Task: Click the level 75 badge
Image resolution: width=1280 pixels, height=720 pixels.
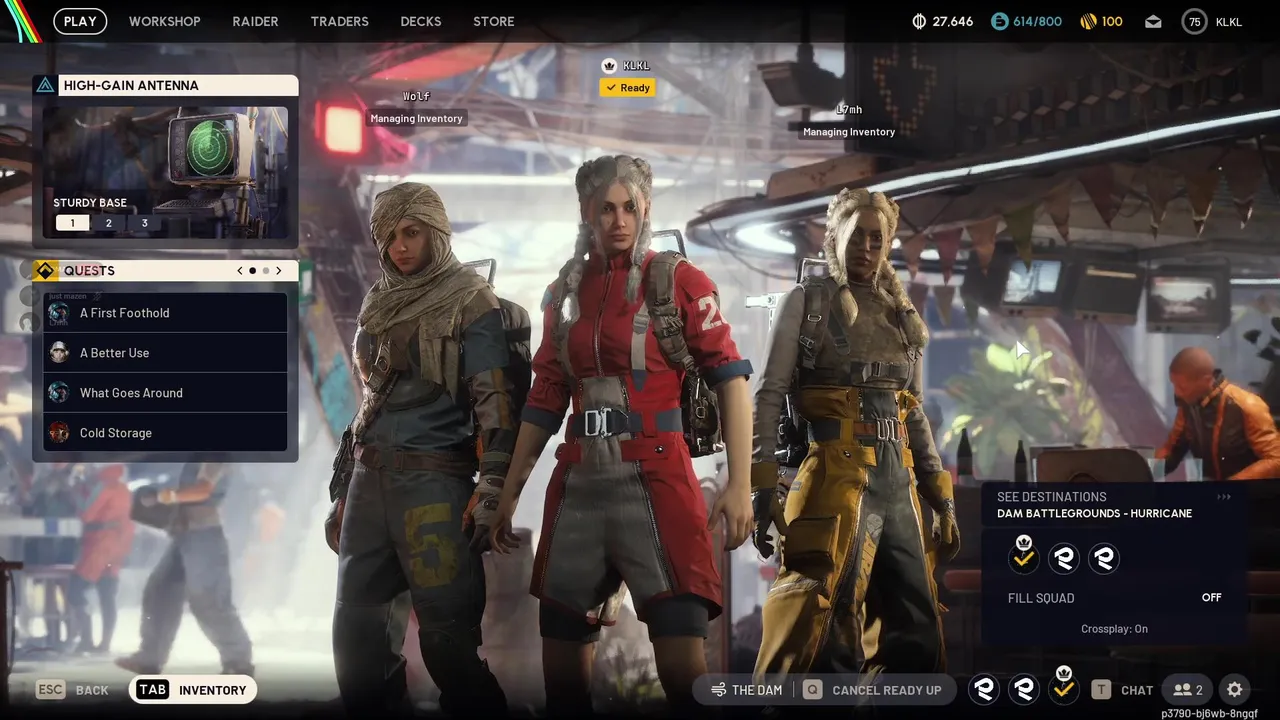Action: pos(1194,21)
